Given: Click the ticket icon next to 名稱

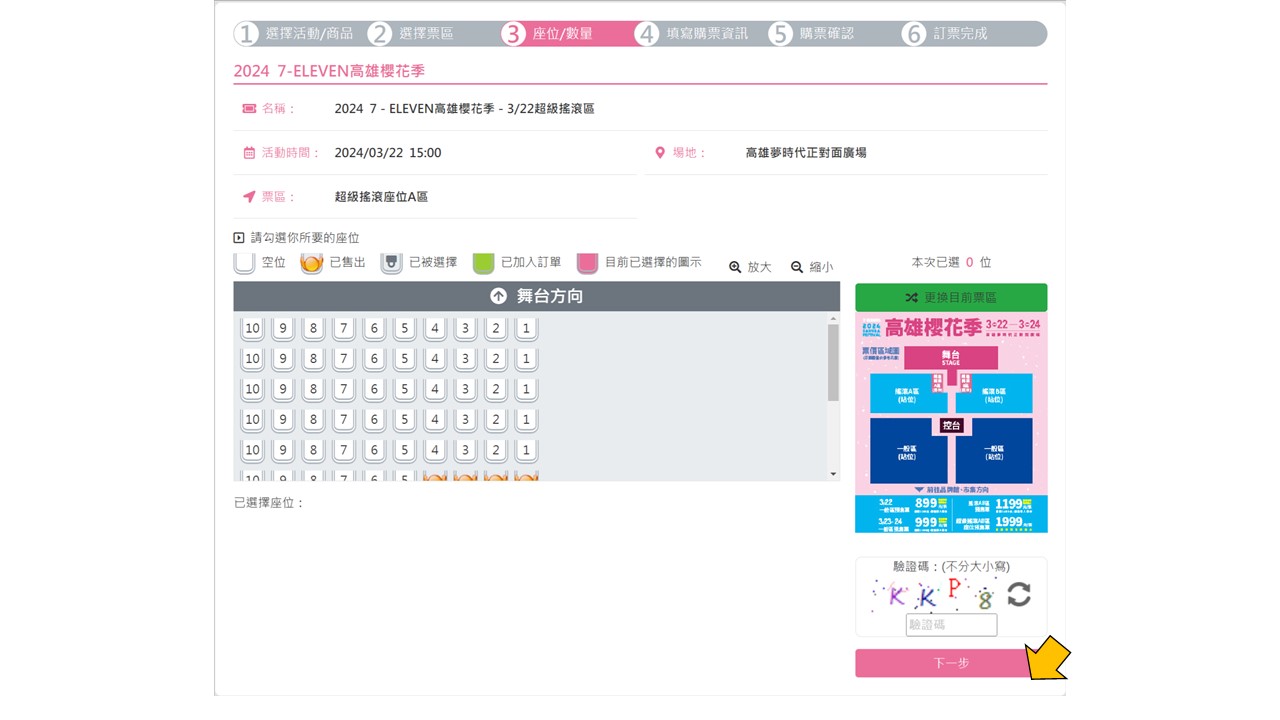Looking at the screenshot, I should click(249, 108).
